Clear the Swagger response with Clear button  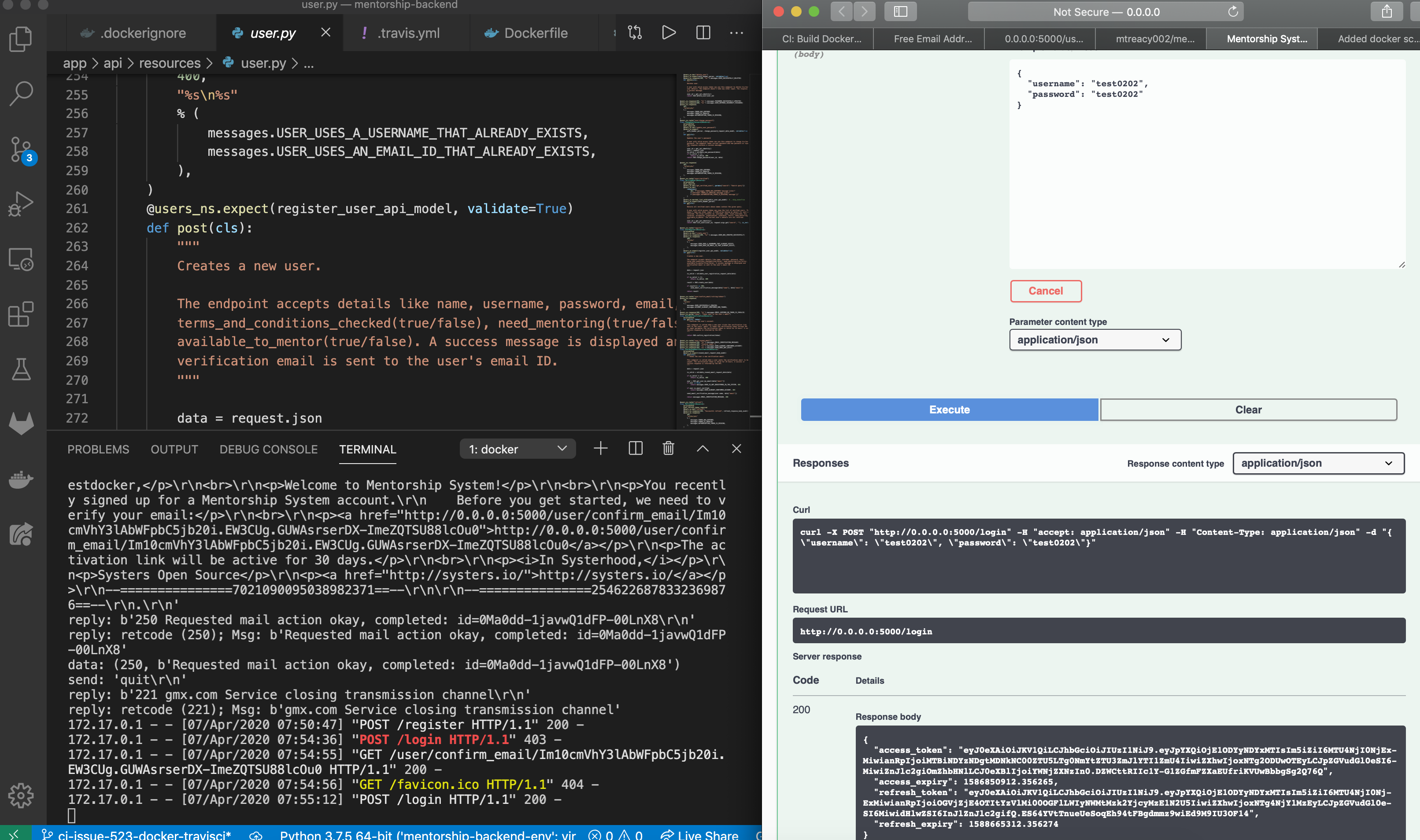pos(1248,409)
